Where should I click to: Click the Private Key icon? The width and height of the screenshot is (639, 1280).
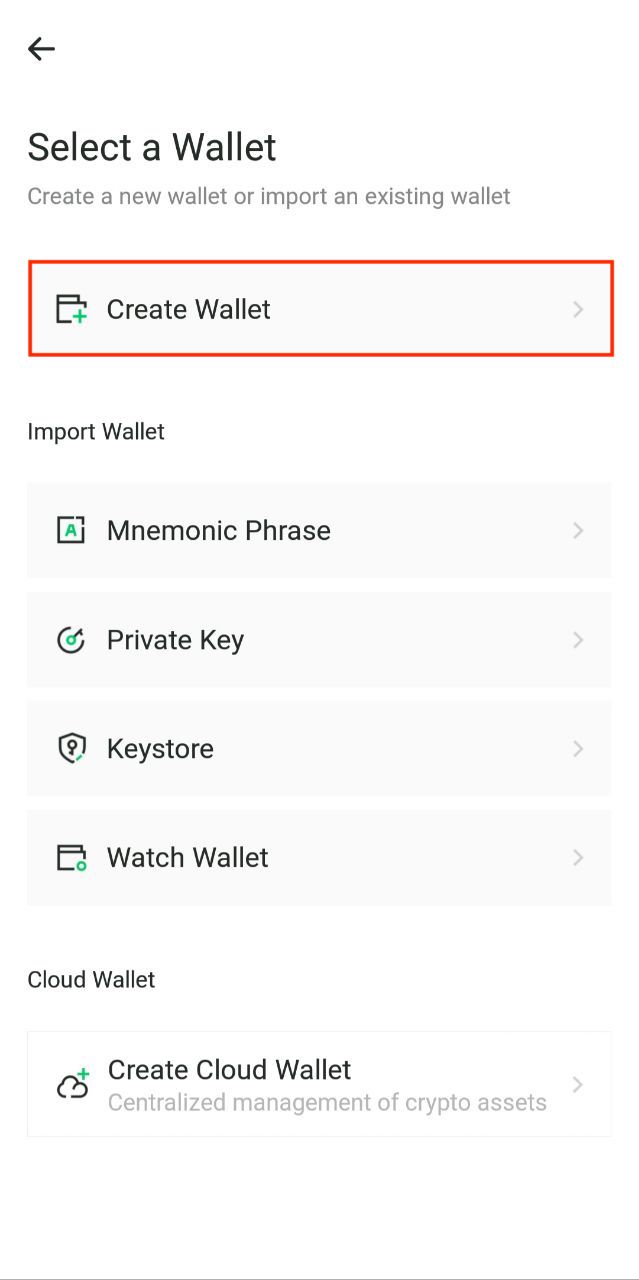[71, 640]
